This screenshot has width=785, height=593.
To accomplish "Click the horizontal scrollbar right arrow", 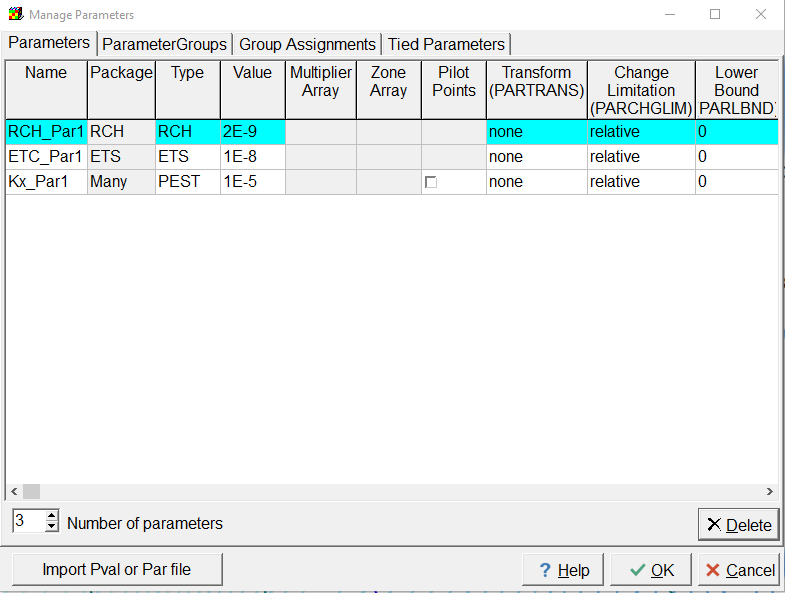I will [770, 492].
